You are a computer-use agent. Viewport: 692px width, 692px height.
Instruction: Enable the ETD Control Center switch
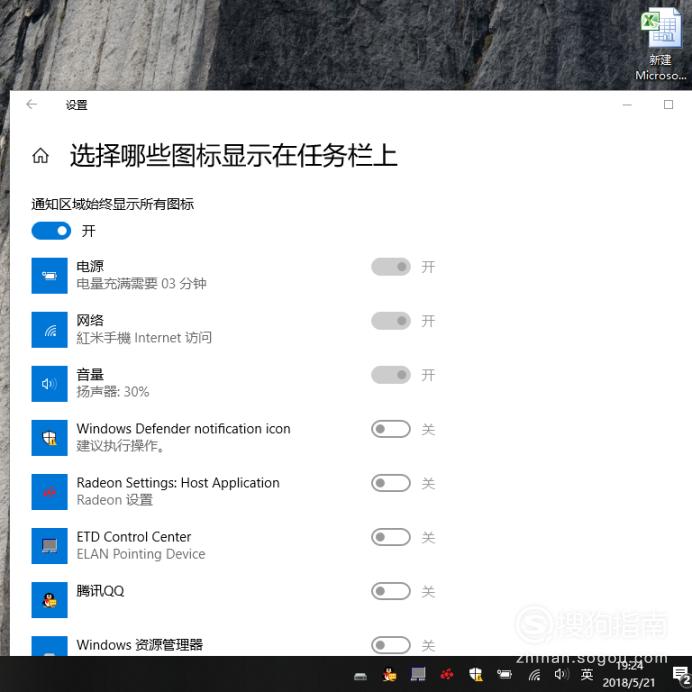[x=391, y=537]
